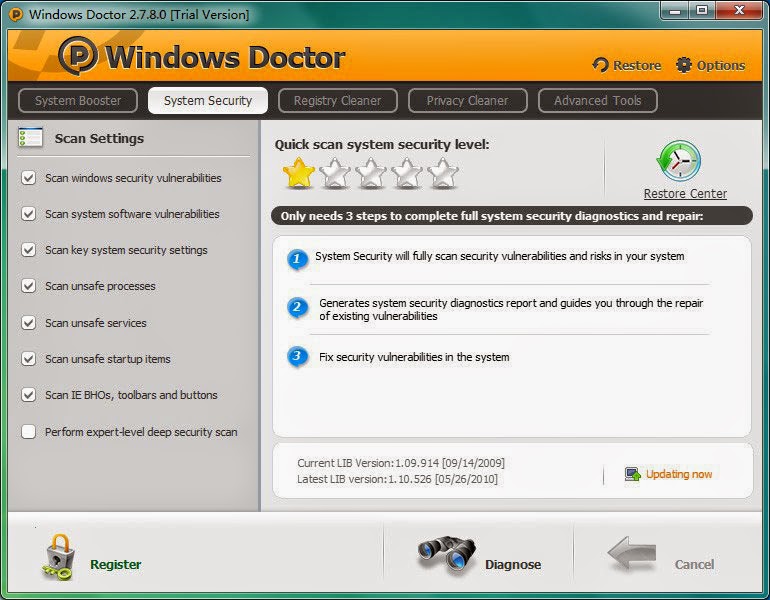
Task: Disable Scan unsafe services checkbox
Action: click(28, 323)
